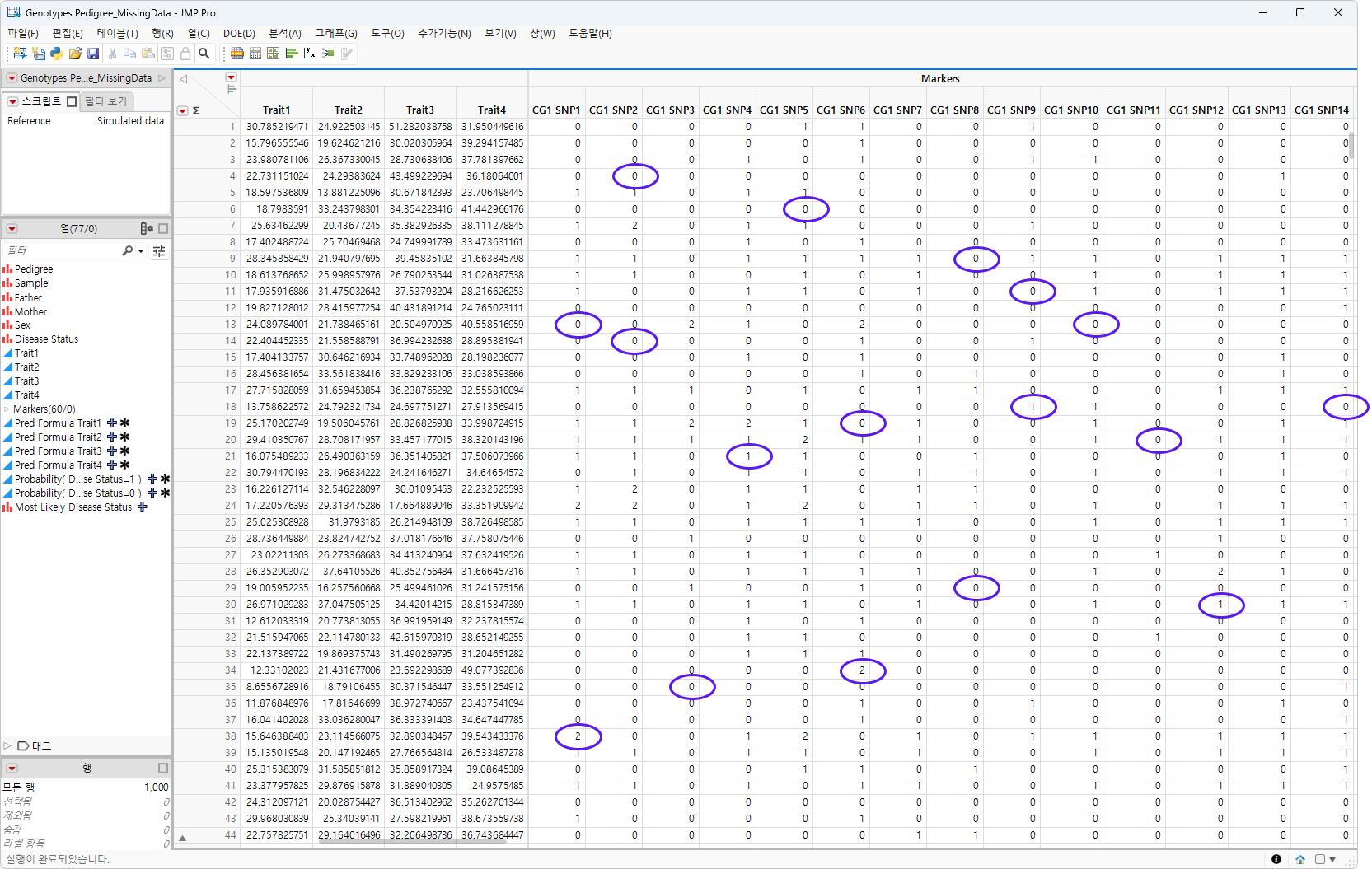The width and height of the screenshot is (1372, 869).
Task: Collapse left panels with the triangle arrow
Action: pyautogui.click(x=184, y=79)
